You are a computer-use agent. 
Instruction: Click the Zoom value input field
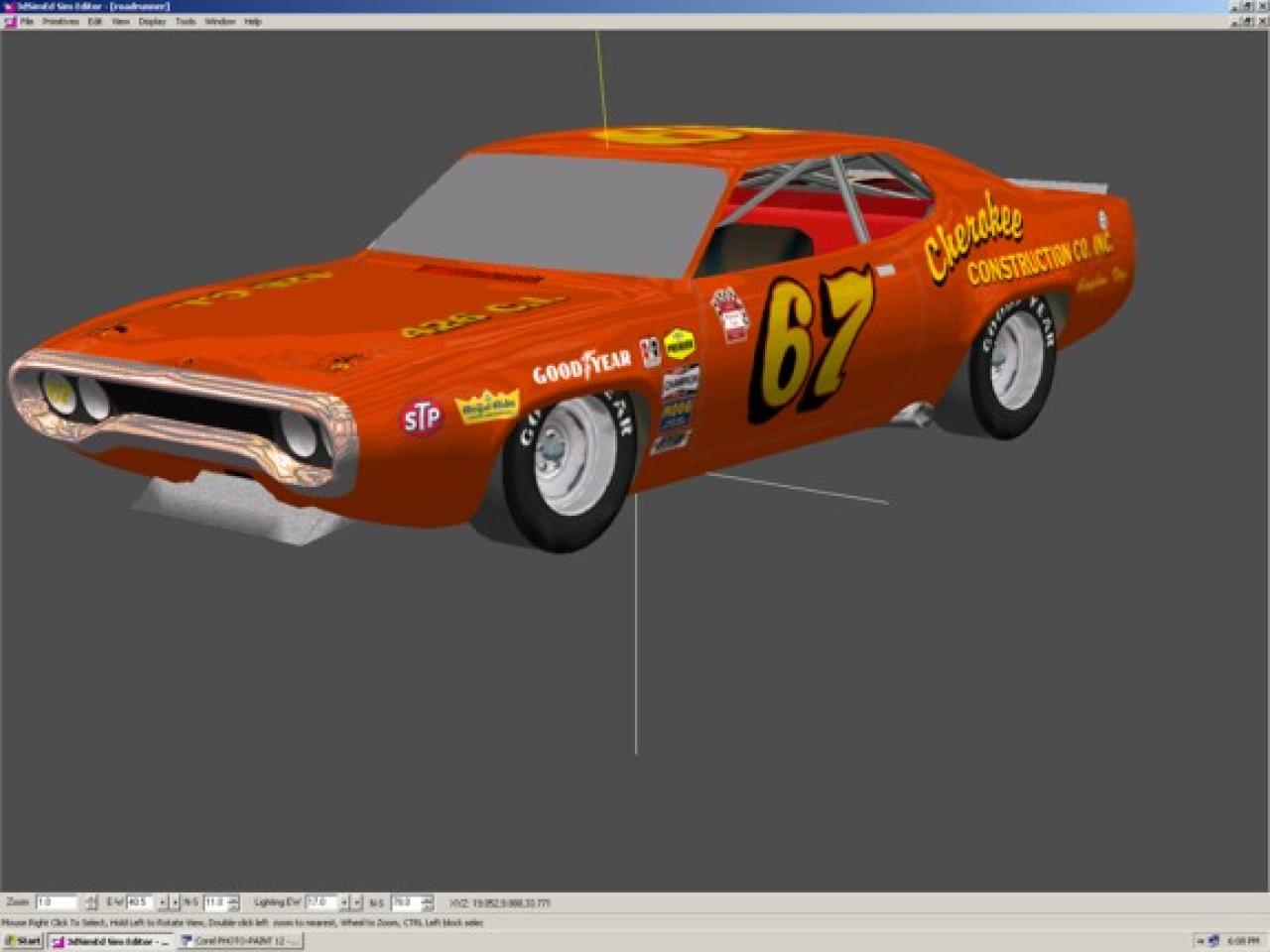pyautogui.click(x=56, y=902)
